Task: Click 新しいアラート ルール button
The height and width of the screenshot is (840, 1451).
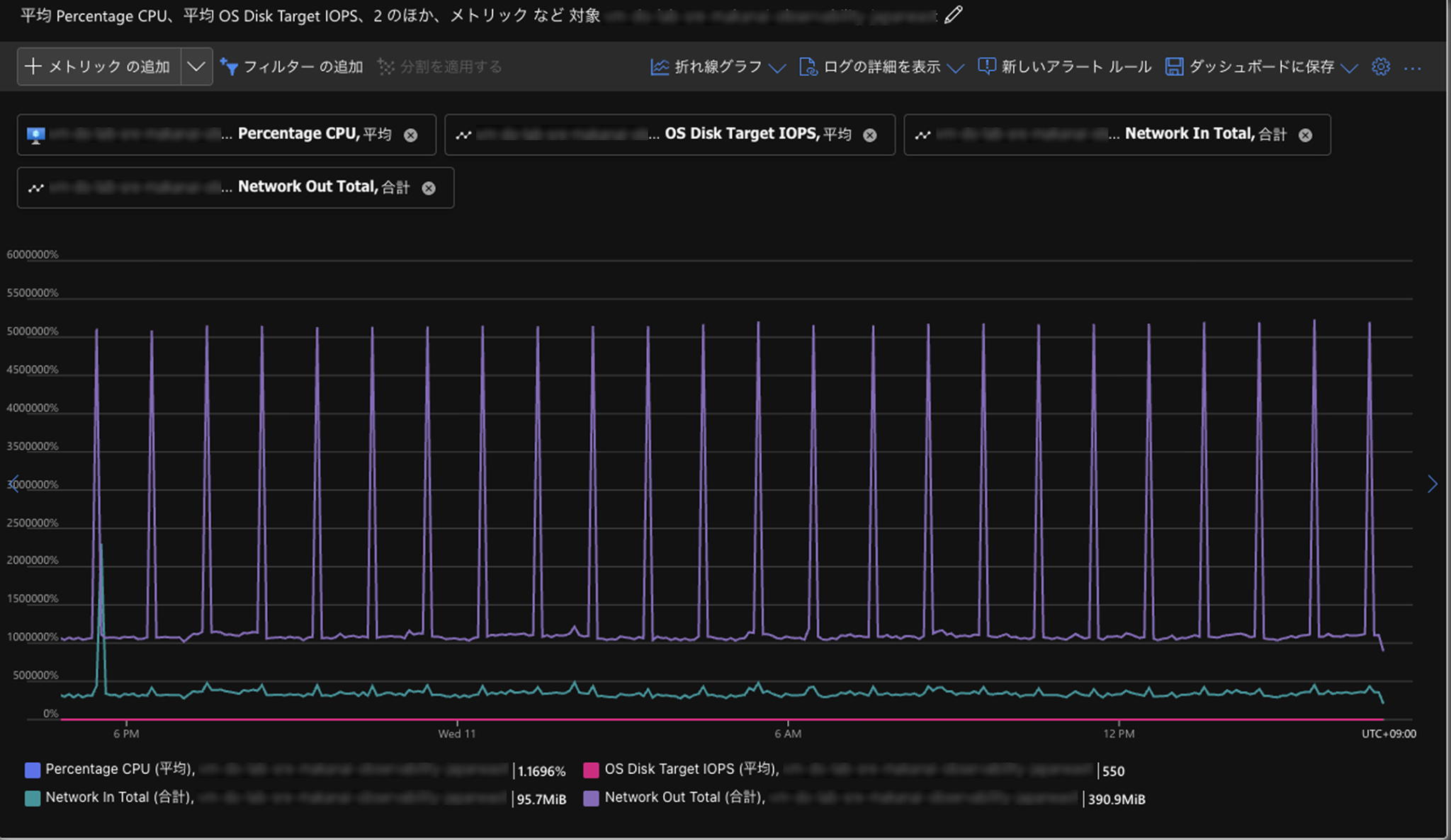Action: (1065, 67)
